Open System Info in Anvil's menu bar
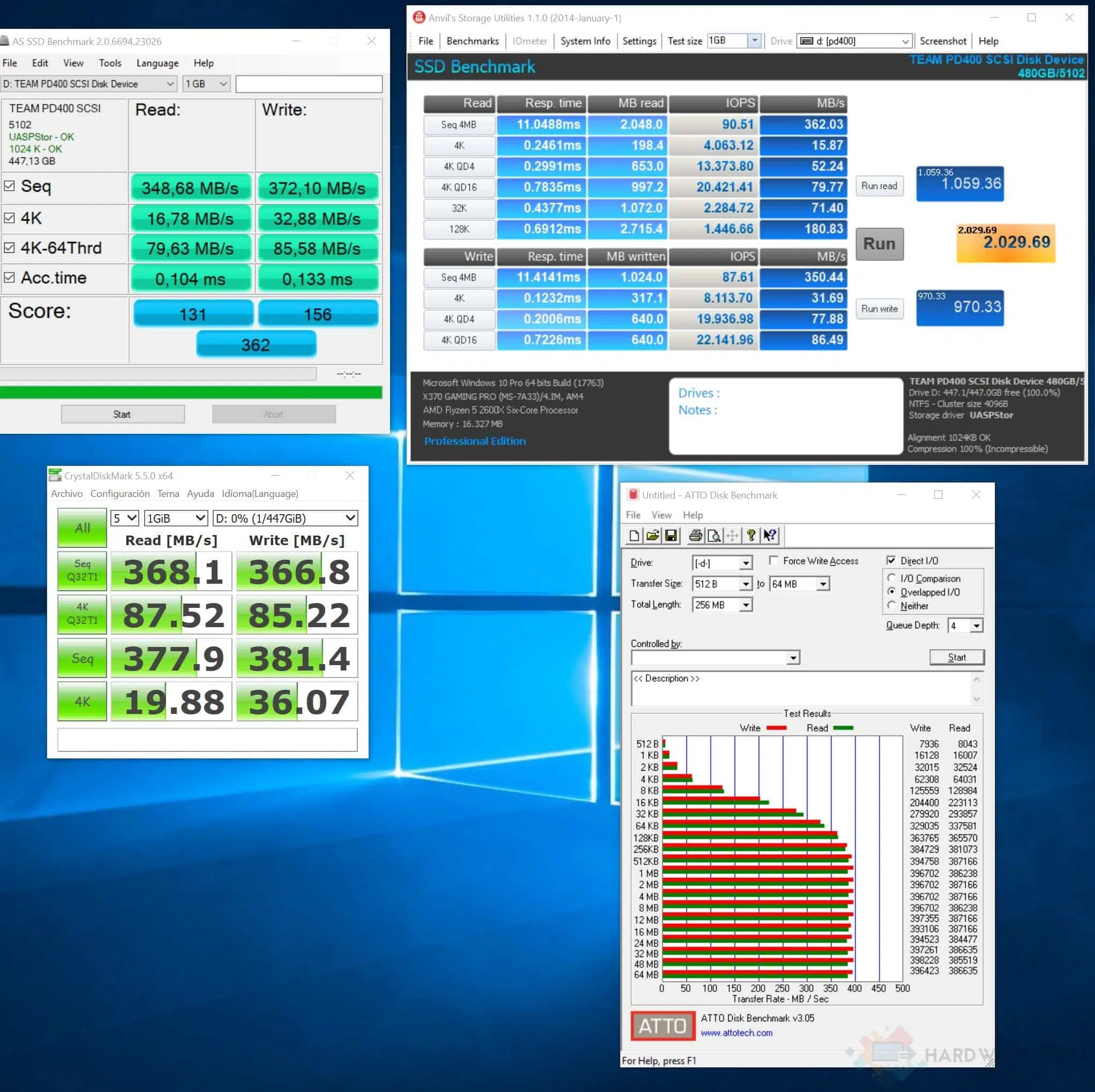 pos(586,41)
